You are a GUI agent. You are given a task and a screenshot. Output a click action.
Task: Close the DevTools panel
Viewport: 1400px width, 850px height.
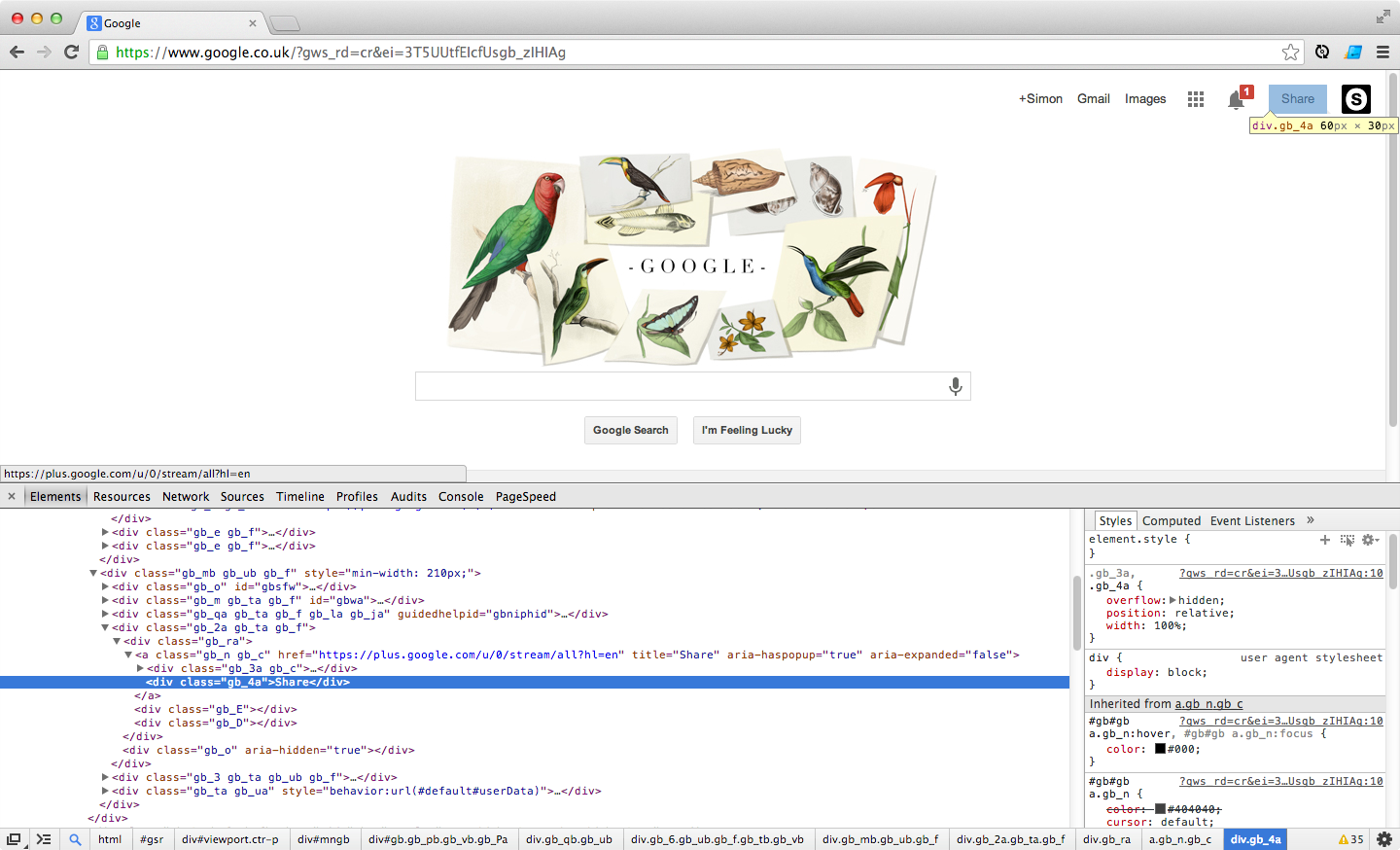click(x=12, y=496)
